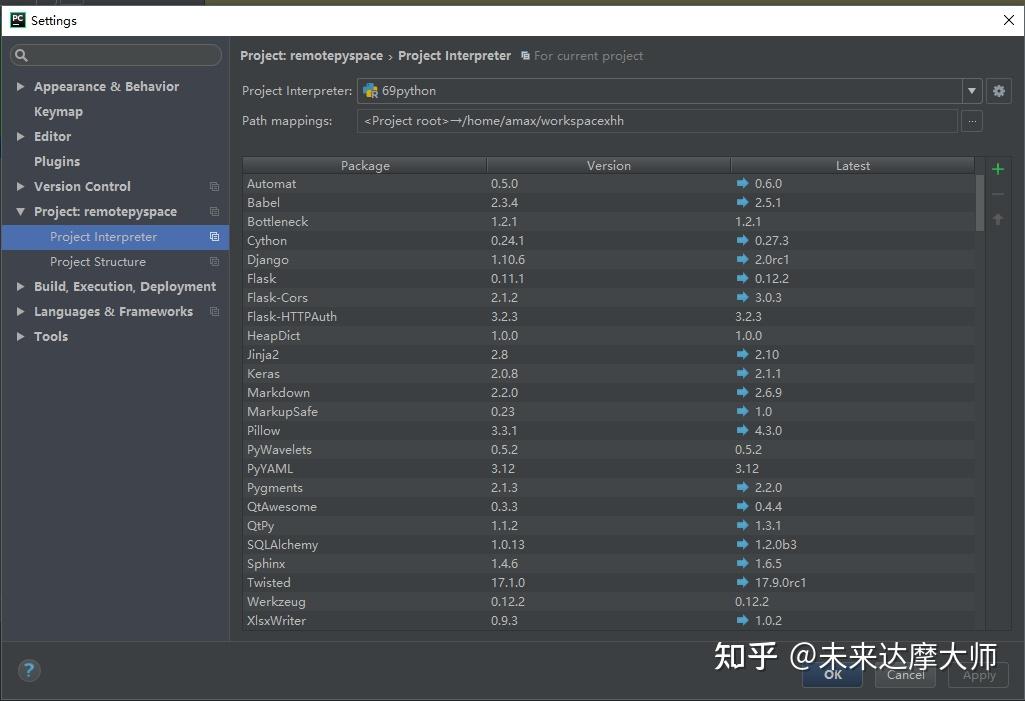Close the Settings dialog
The height and width of the screenshot is (701, 1025).
click(x=1009, y=20)
